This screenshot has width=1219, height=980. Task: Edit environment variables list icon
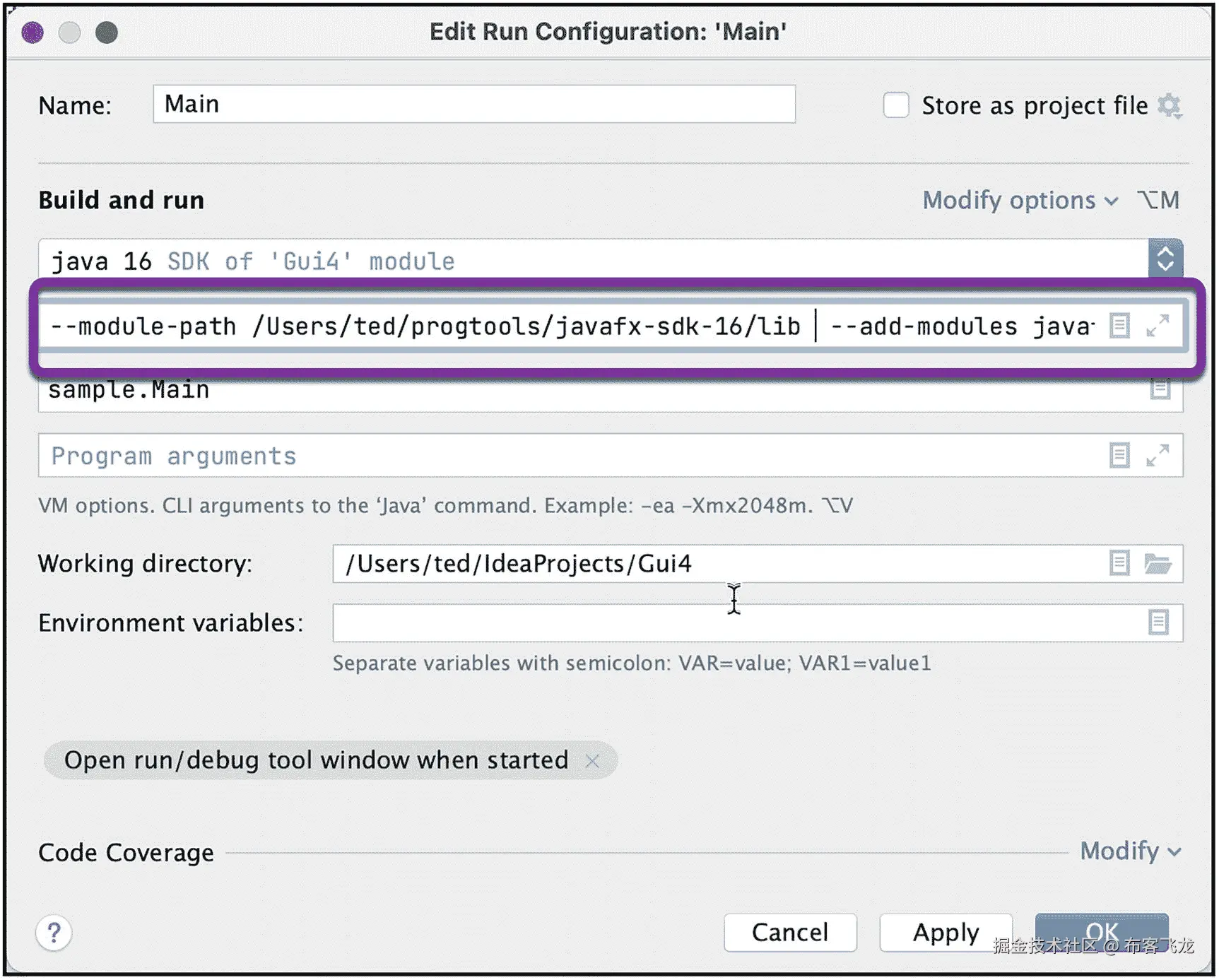1158,622
